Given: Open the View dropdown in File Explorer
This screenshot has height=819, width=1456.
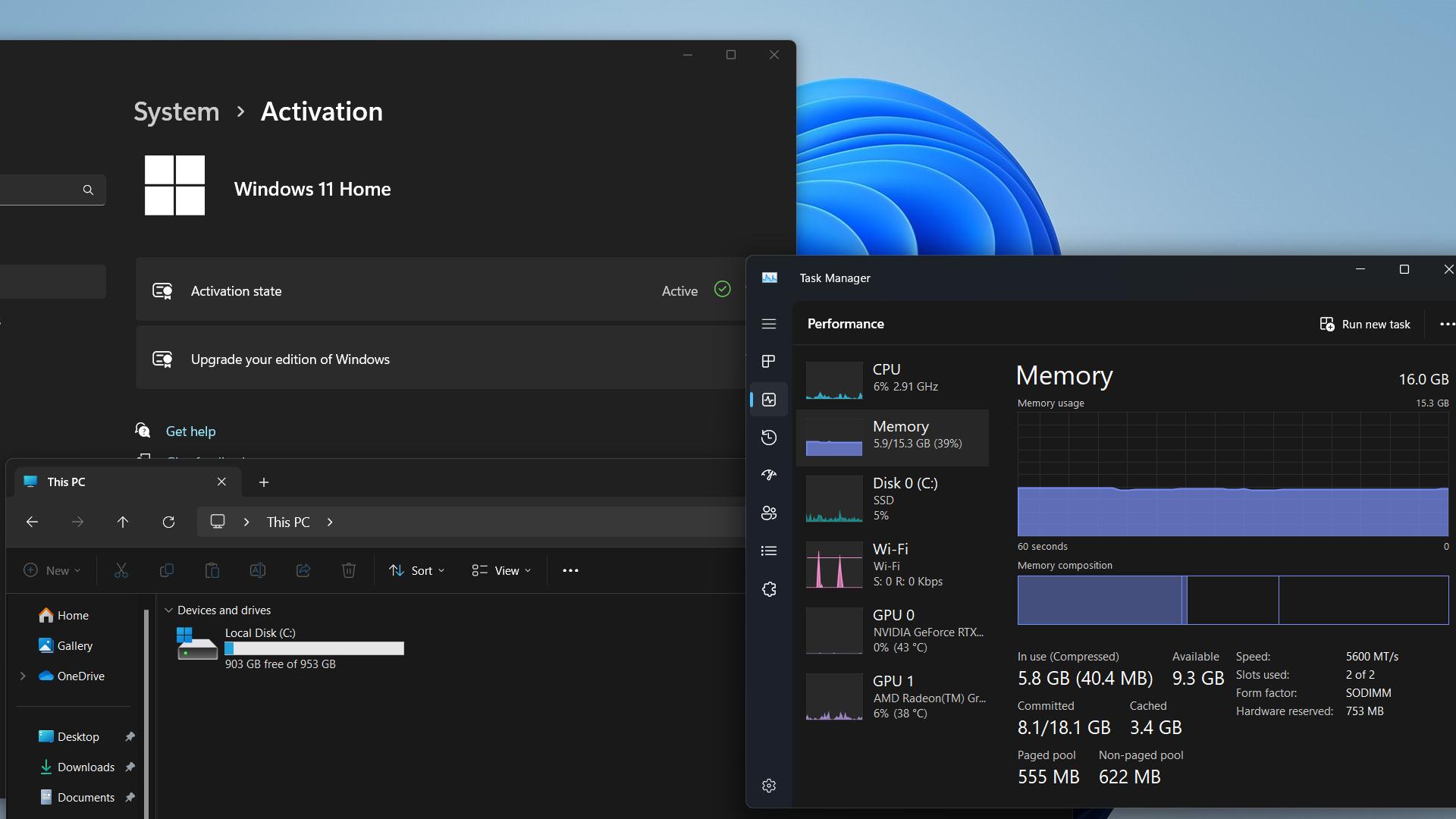Looking at the screenshot, I should (501, 570).
